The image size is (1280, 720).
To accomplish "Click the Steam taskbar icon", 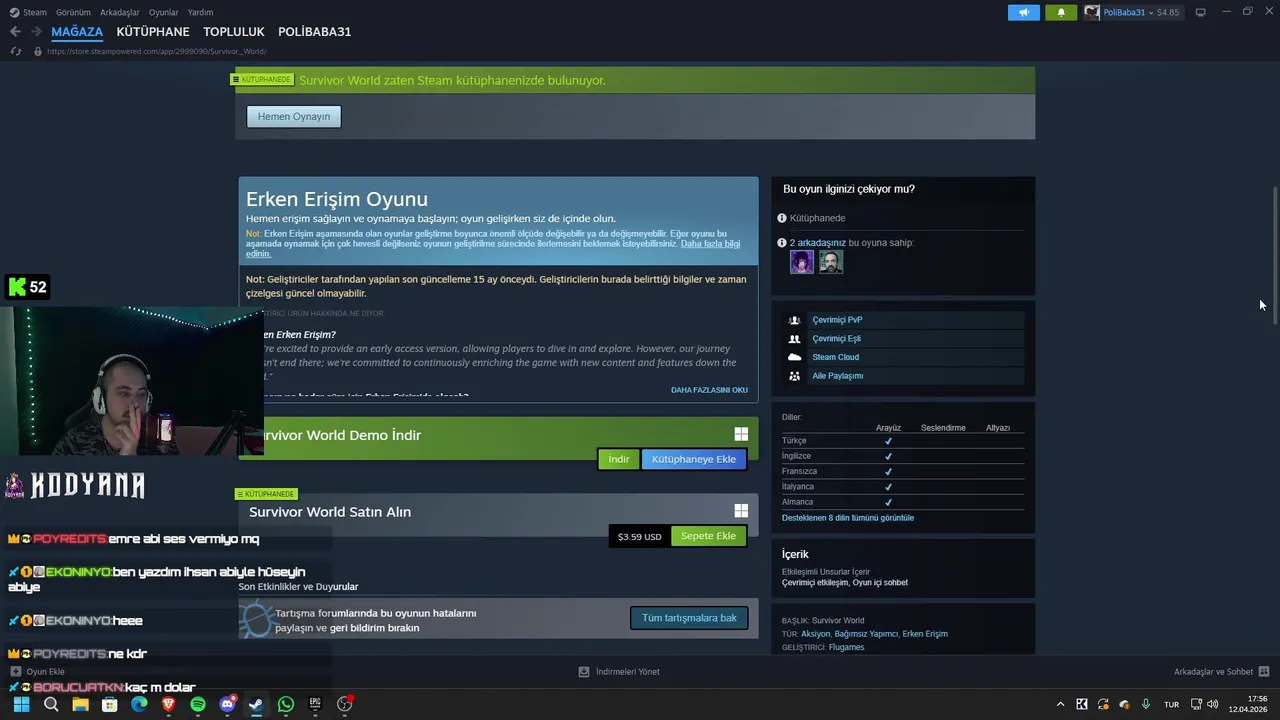I will pyautogui.click(x=256, y=704).
